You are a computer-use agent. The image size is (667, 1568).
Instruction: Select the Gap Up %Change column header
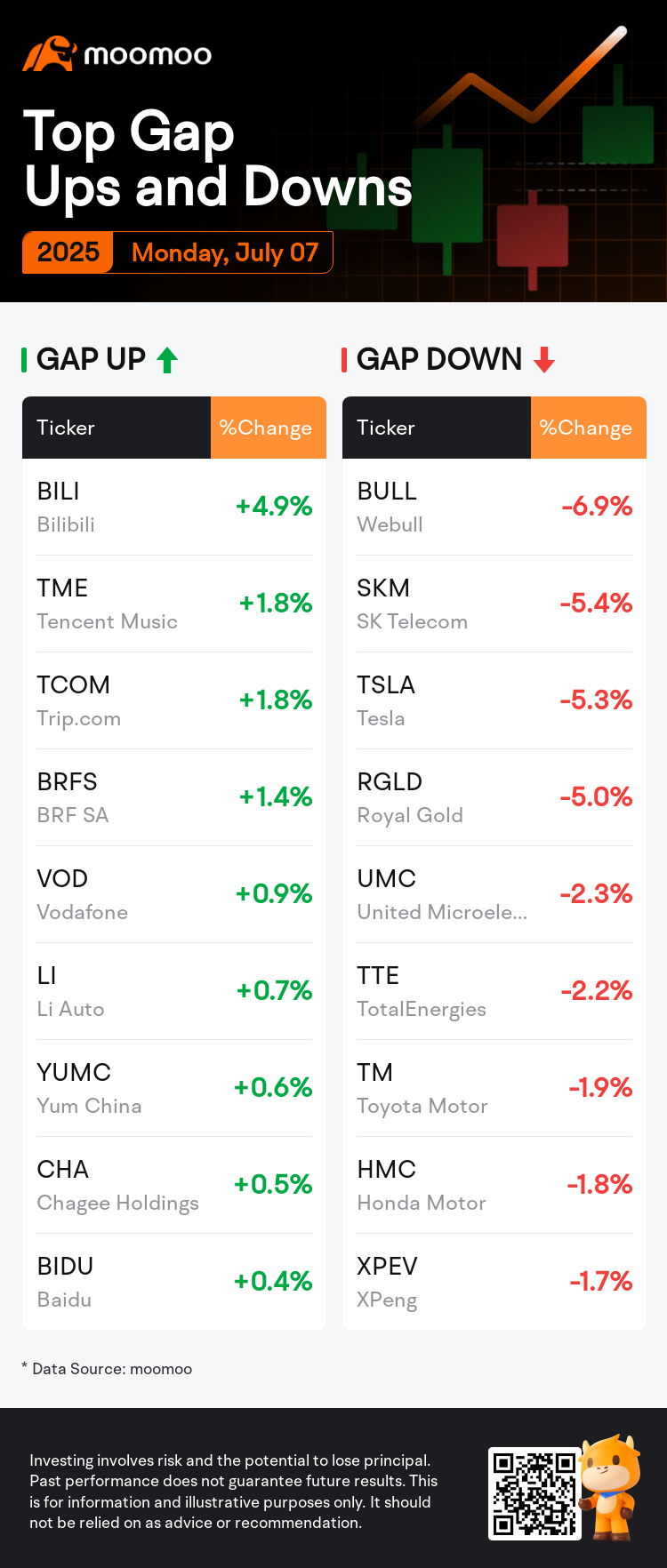[x=269, y=428]
